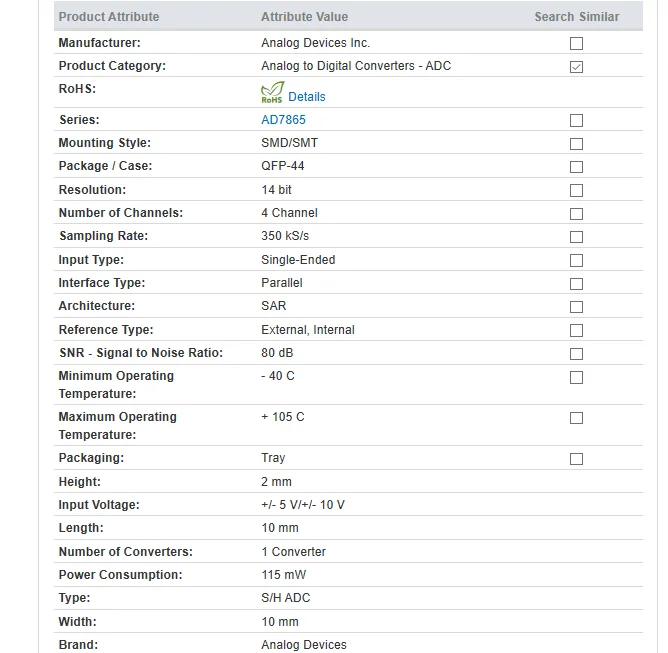The width and height of the screenshot is (668, 653).
Task: Check the Packaging Tray checkbox
Action: (x=576, y=459)
